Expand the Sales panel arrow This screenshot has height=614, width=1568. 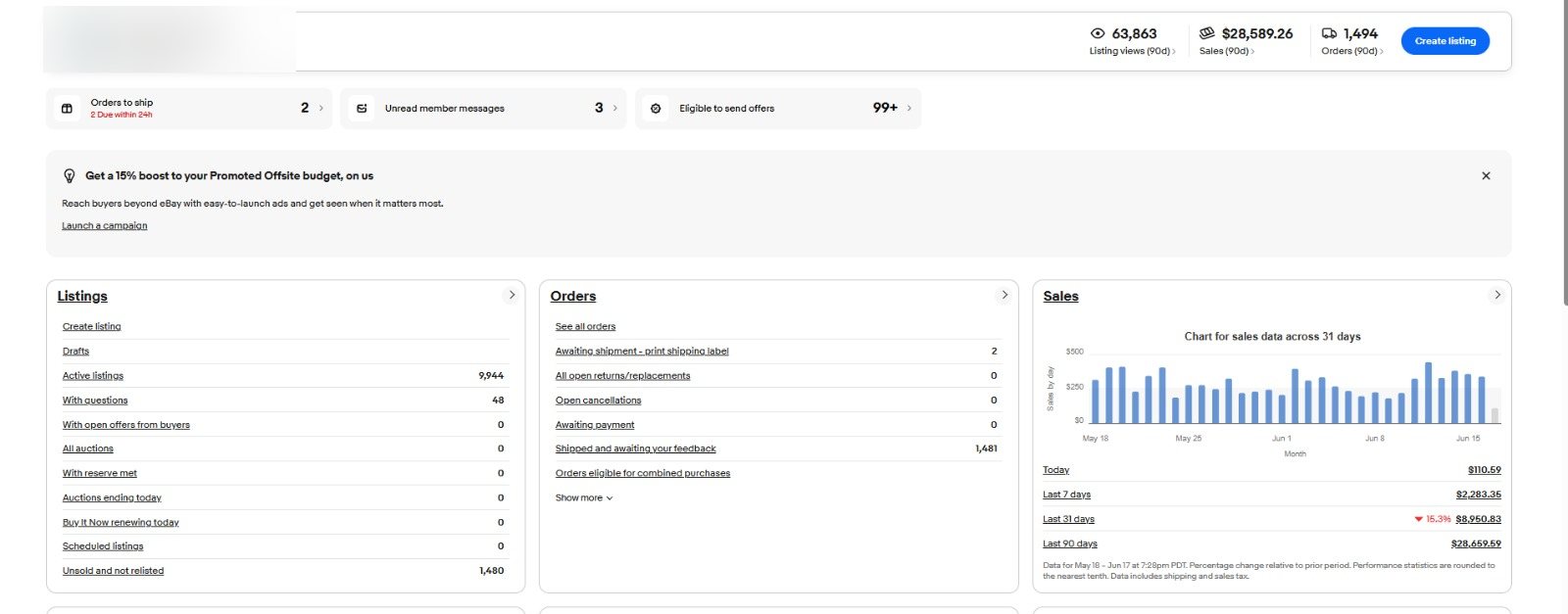(1496, 295)
